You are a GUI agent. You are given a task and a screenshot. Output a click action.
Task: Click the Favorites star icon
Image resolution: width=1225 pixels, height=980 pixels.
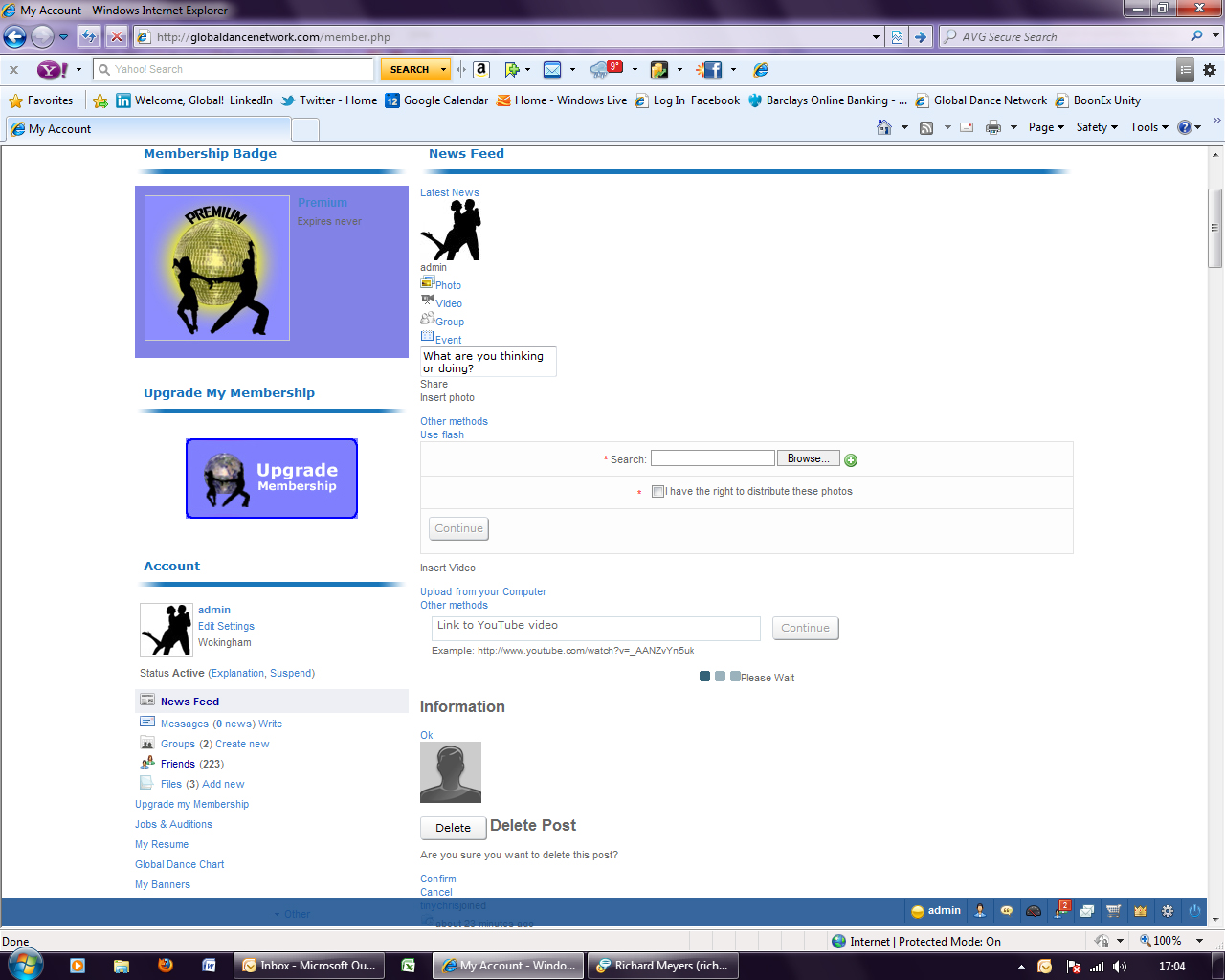15,100
